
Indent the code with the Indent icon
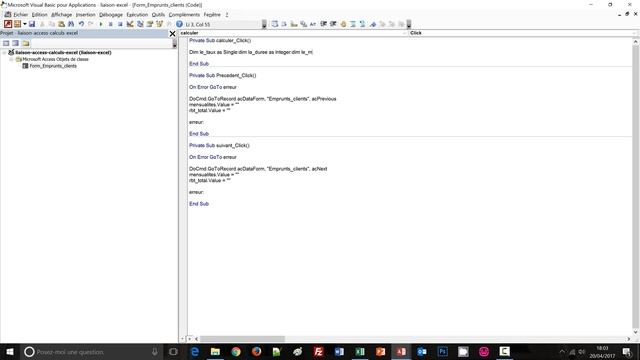click(324, 24)
